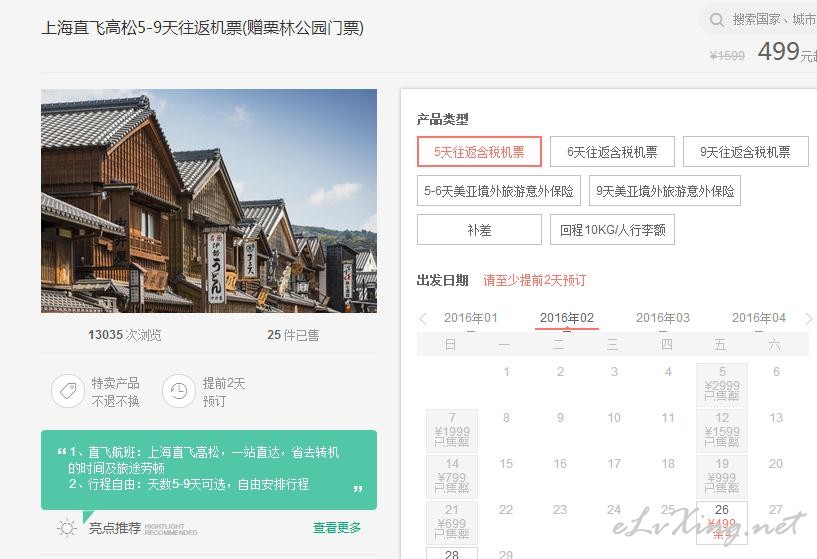
Task: Click the green highlights description box
Action: pyautogui.click(x=209, y=469)
